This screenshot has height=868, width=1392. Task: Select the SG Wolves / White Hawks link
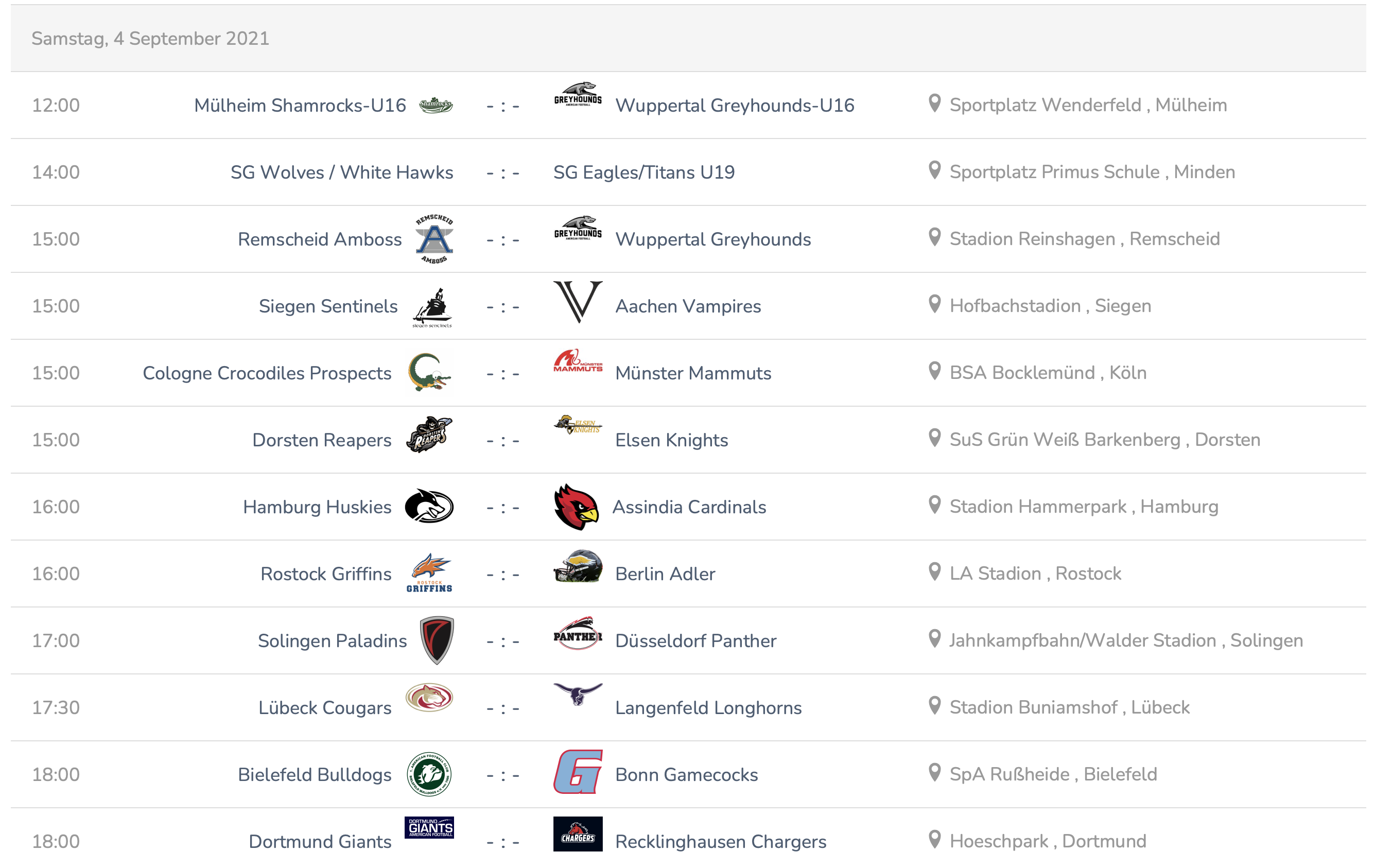click(x=341, y=172)
